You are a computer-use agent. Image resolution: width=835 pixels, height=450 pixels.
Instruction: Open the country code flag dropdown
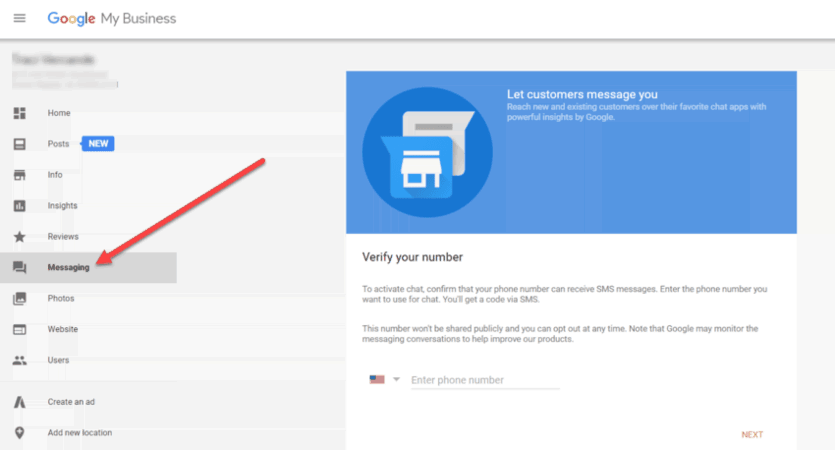coord(384,380)
